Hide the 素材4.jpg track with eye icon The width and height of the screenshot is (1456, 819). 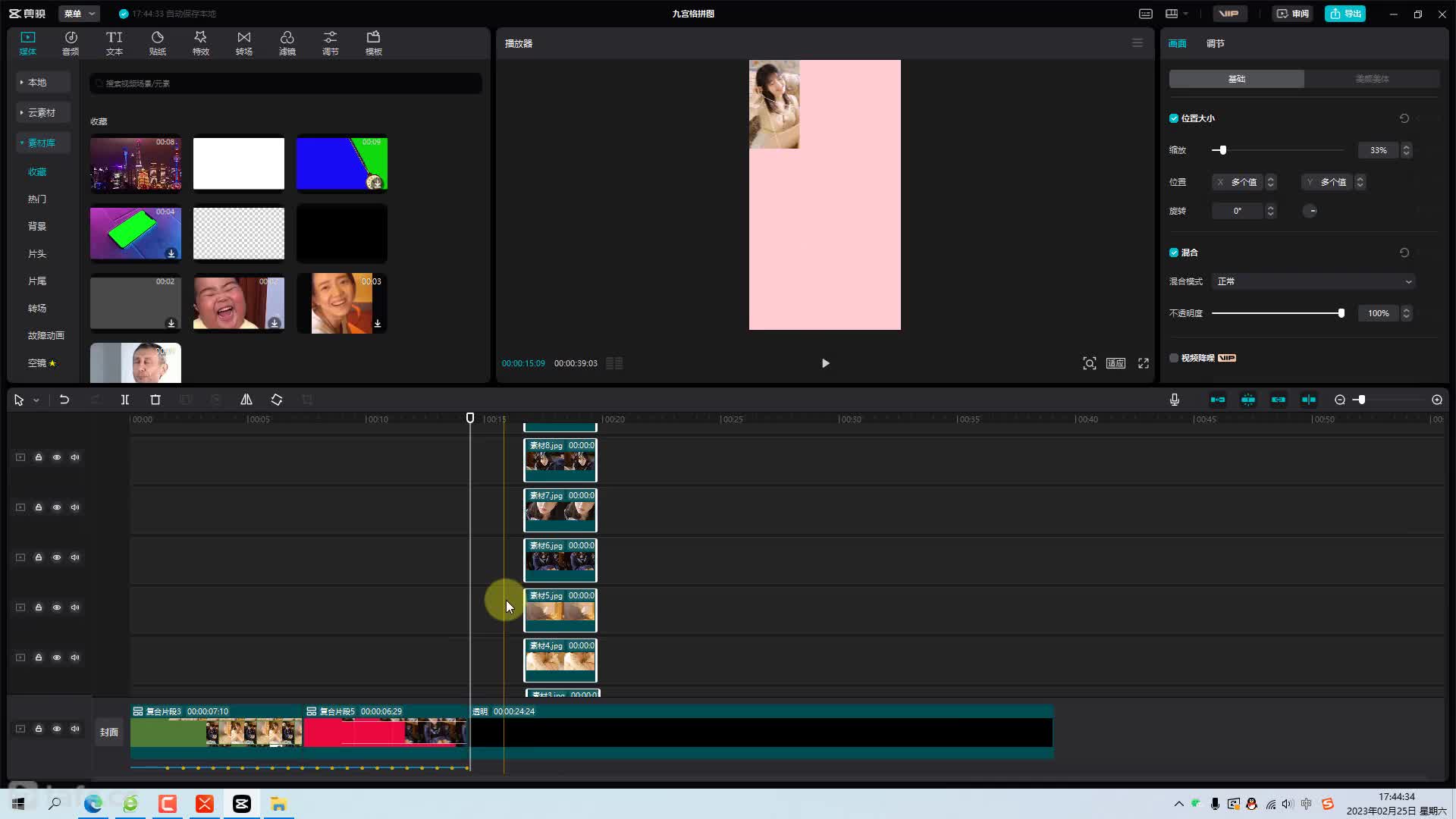pyautogui.click(x=57, y=657)
